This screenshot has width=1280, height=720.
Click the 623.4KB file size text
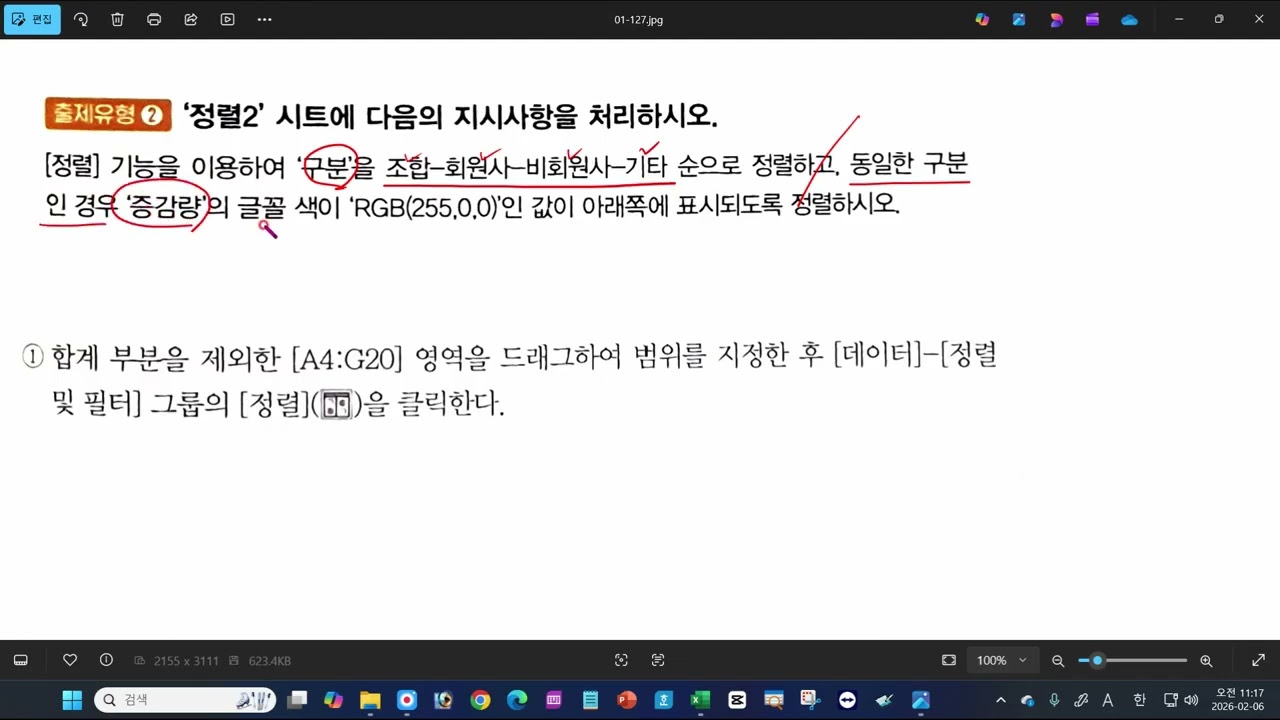269,661
